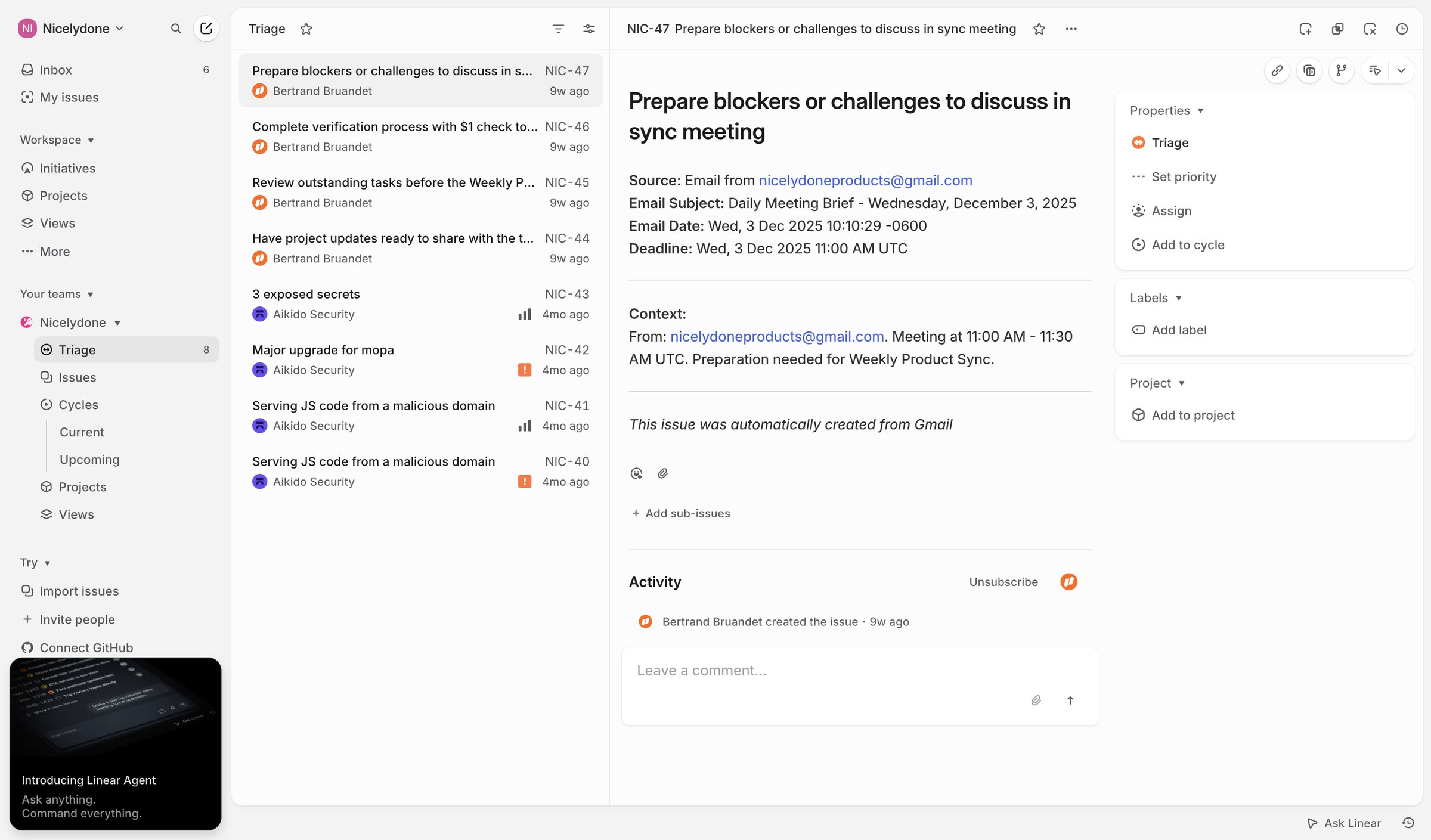The width and height of the screenshot is (1431, 840).
Task: Open the chevron dropdown beside triage action
Action: [1401, 70]
